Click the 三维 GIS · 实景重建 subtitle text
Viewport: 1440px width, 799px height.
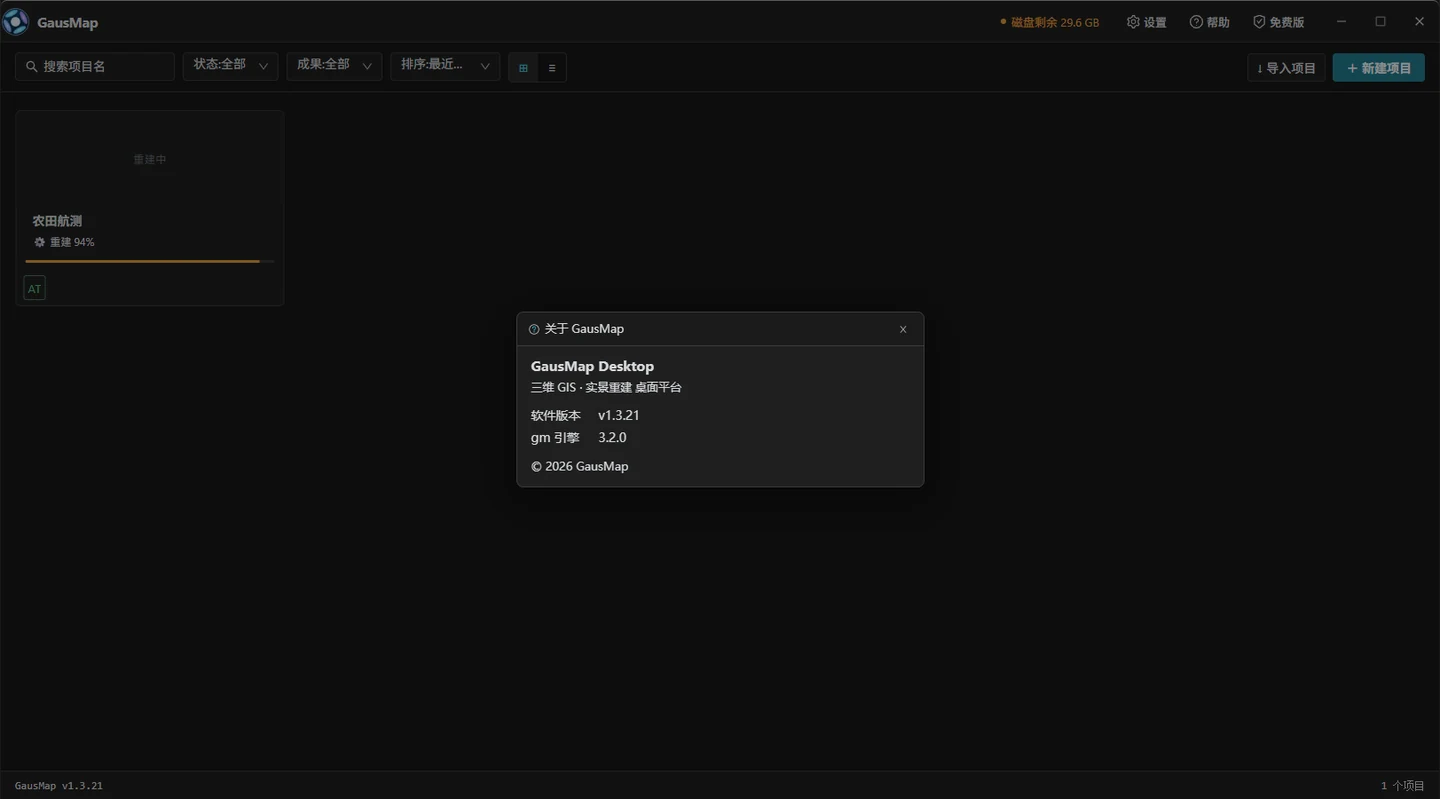point(606,387)
